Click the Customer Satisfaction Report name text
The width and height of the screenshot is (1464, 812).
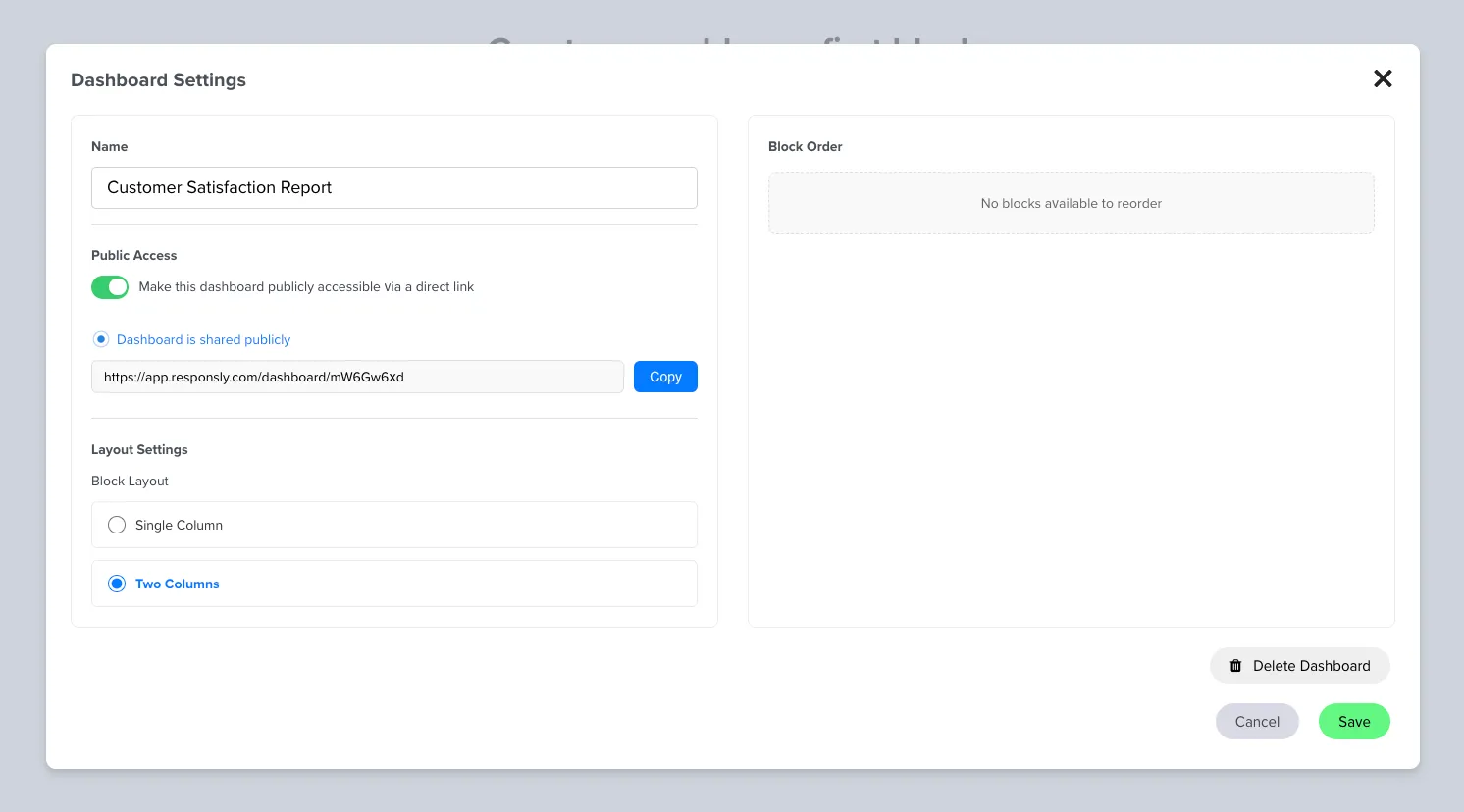(x=218, y=187)
